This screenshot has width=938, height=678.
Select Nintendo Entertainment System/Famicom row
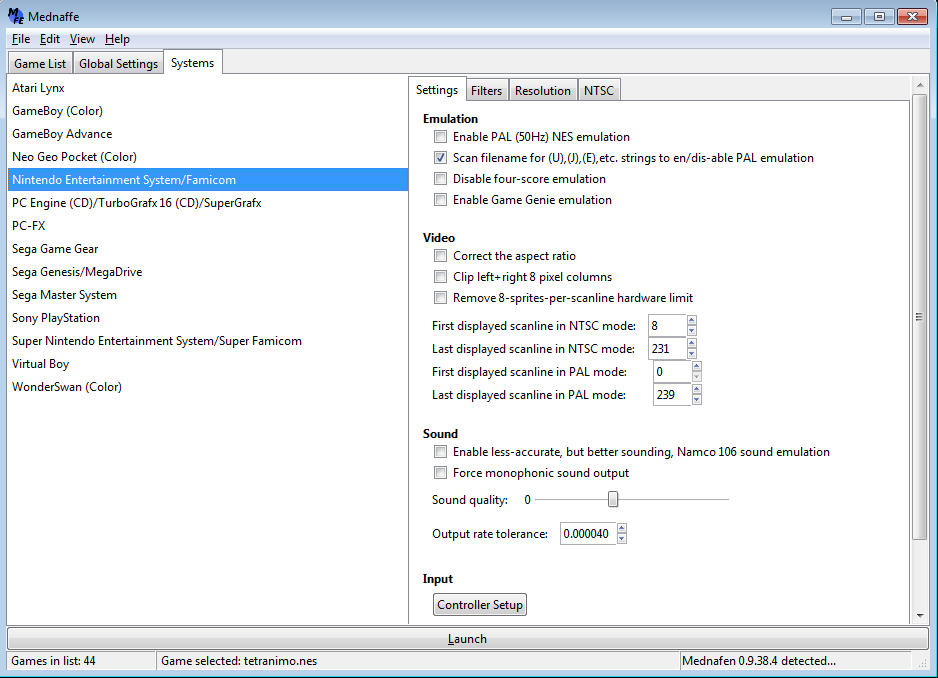[x=208, y=180]
